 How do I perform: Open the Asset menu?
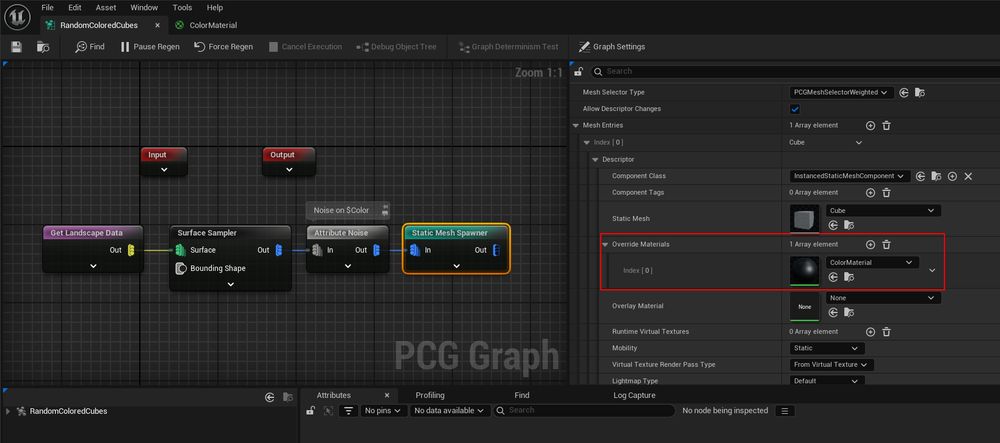coord(106,8)
